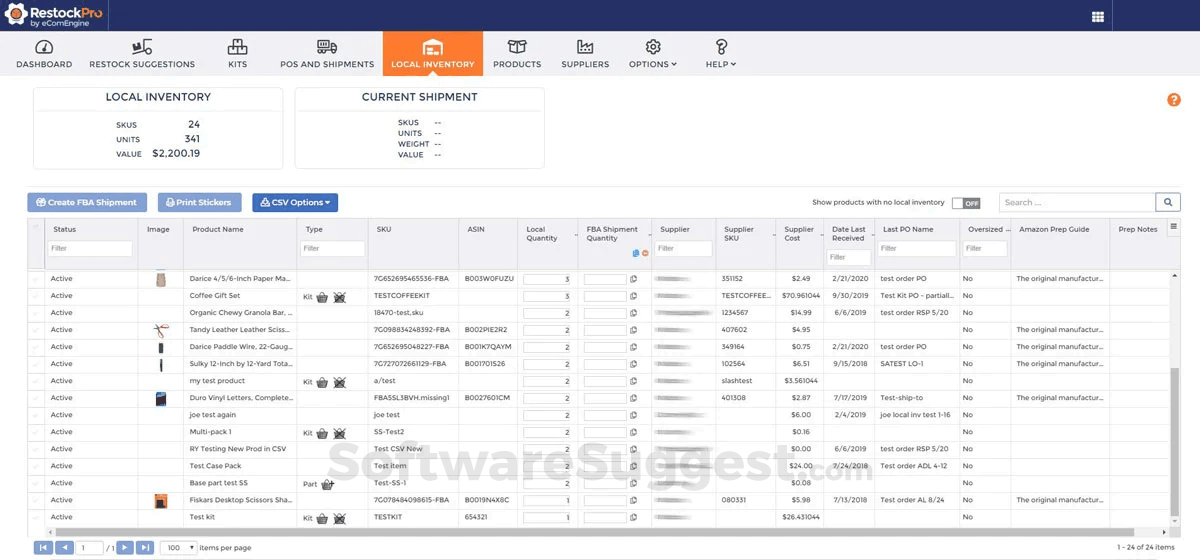
Task: Go to last page of the grid
Action: click(145, 548)
